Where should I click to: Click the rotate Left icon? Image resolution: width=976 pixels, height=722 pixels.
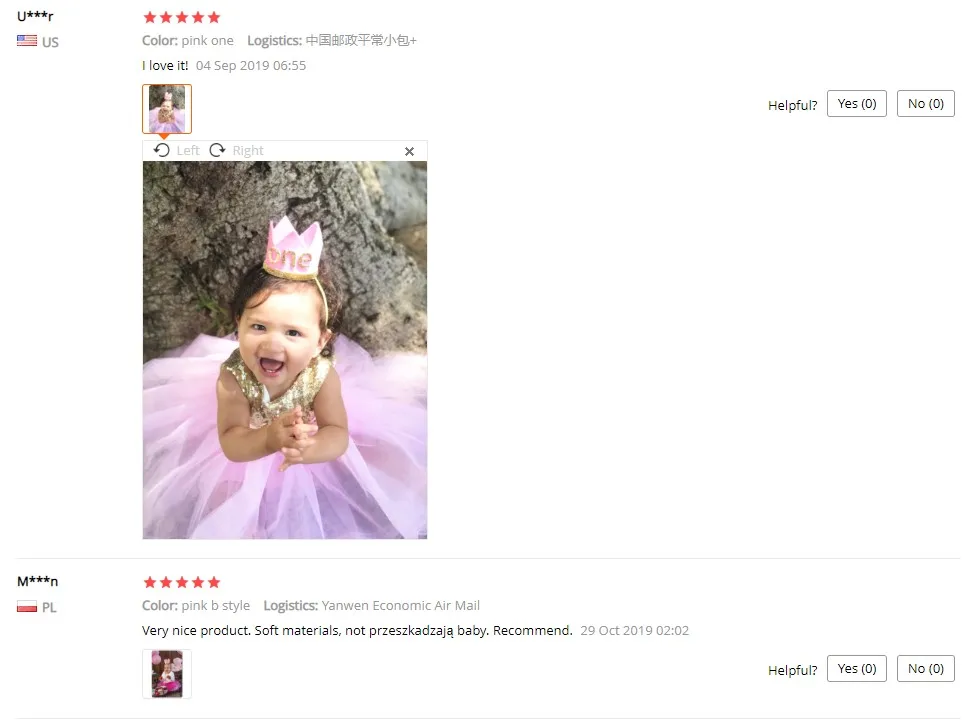pos(162,151)
